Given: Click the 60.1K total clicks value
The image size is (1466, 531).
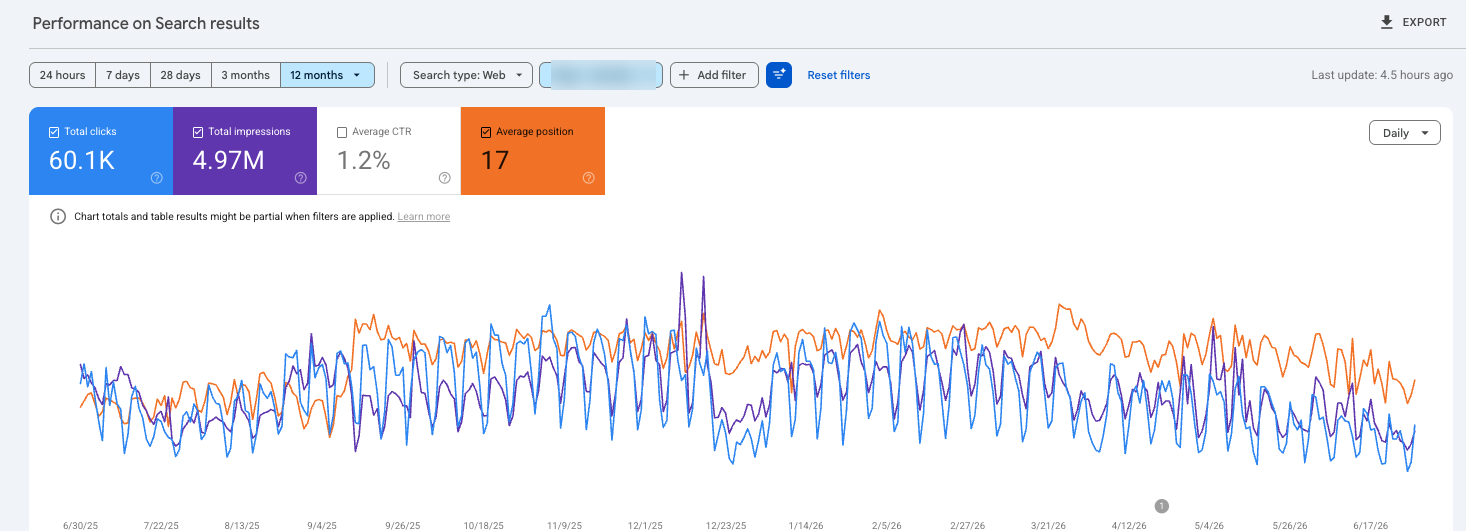Looking at the screenshot, I should pyautogui.click(x=81, y=160).
